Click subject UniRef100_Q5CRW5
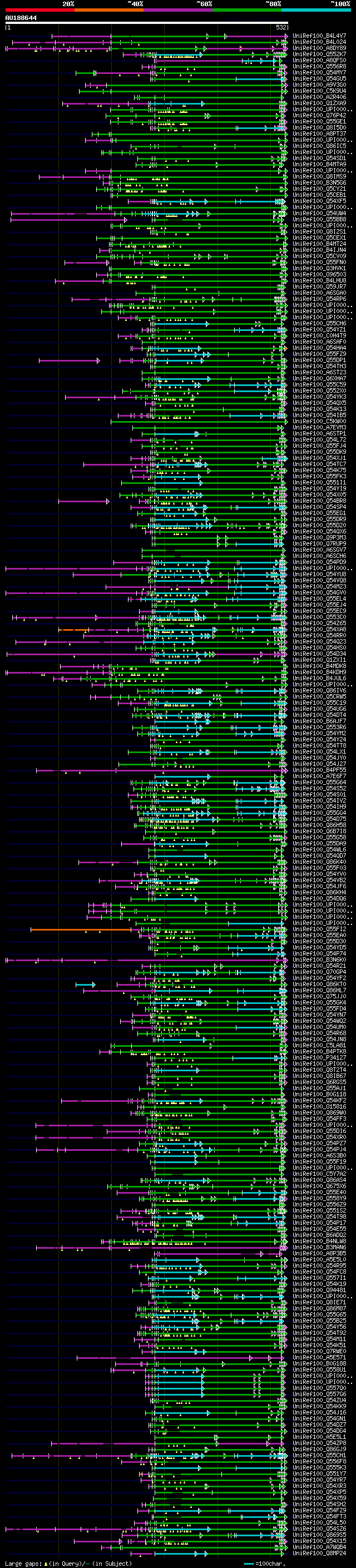 click(319, 696)
